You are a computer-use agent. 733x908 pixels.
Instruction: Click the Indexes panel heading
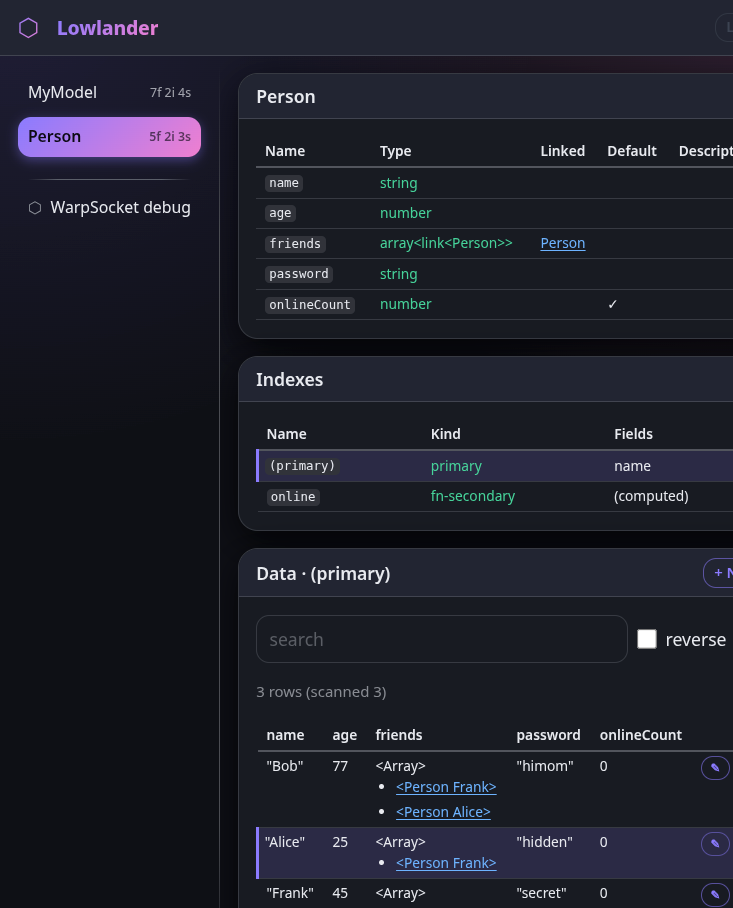(289, 380)
